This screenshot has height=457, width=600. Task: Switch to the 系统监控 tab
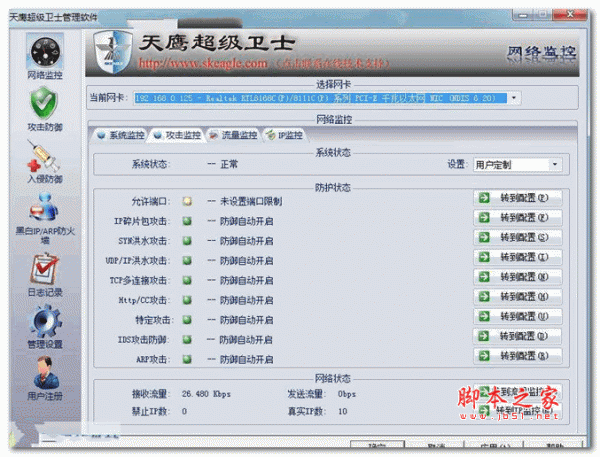click(x=121, y=135)
